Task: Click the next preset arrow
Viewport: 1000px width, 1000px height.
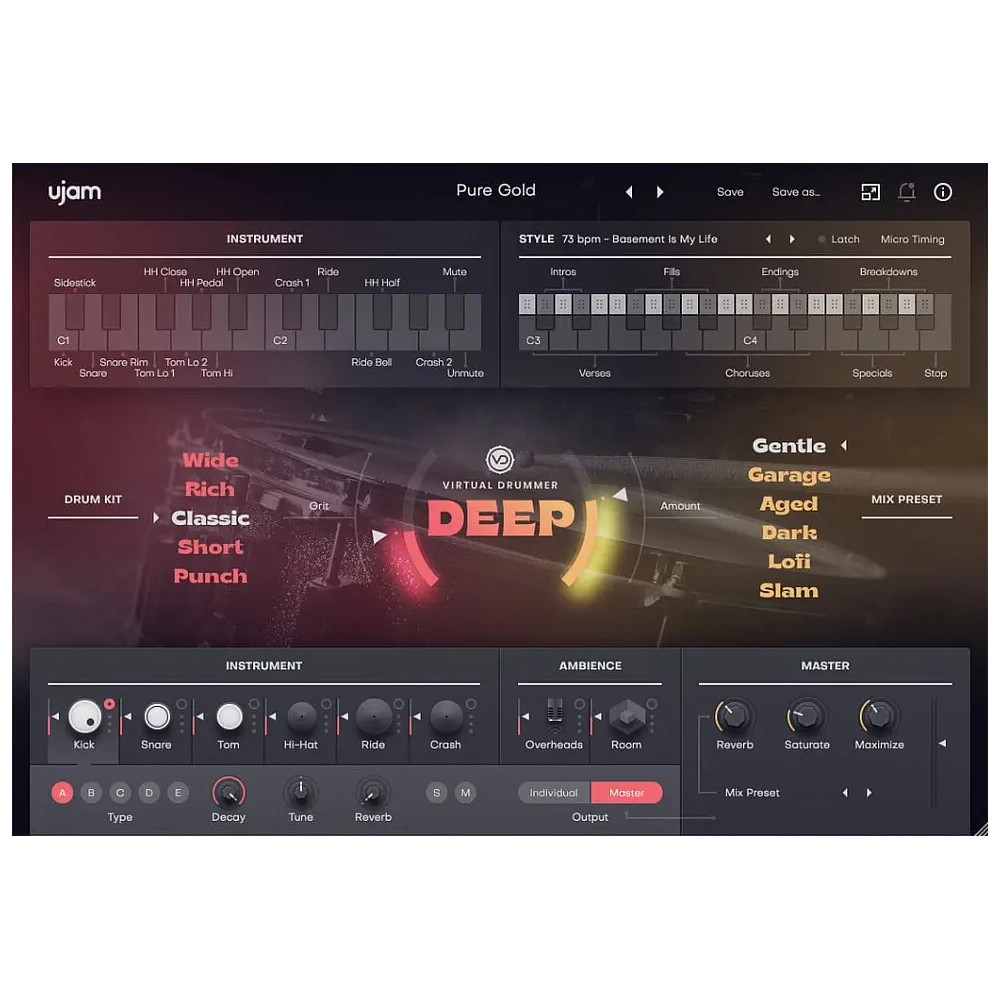Action: point(660,192)
